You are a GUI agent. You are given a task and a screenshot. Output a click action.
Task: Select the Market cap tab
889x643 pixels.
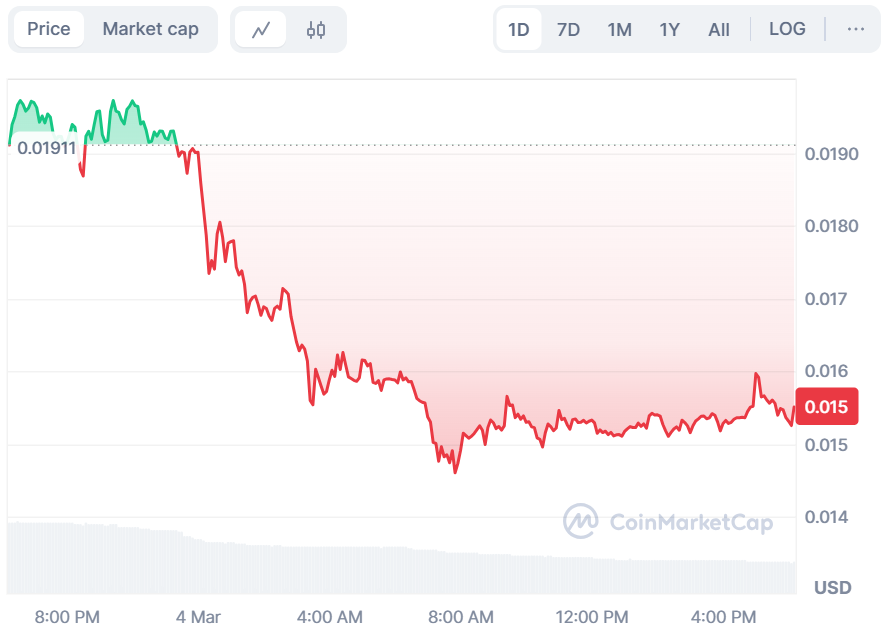tap(150, 29)
